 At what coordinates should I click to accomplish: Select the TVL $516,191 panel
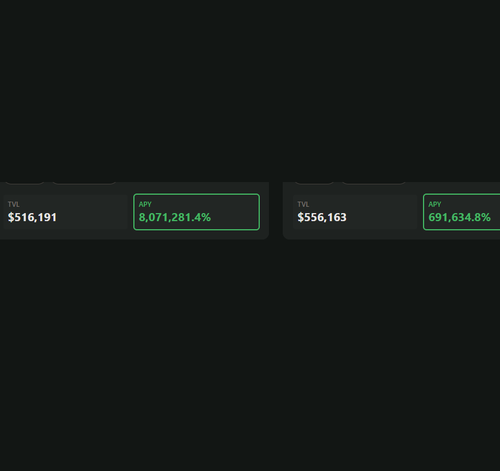pos(66,212)
